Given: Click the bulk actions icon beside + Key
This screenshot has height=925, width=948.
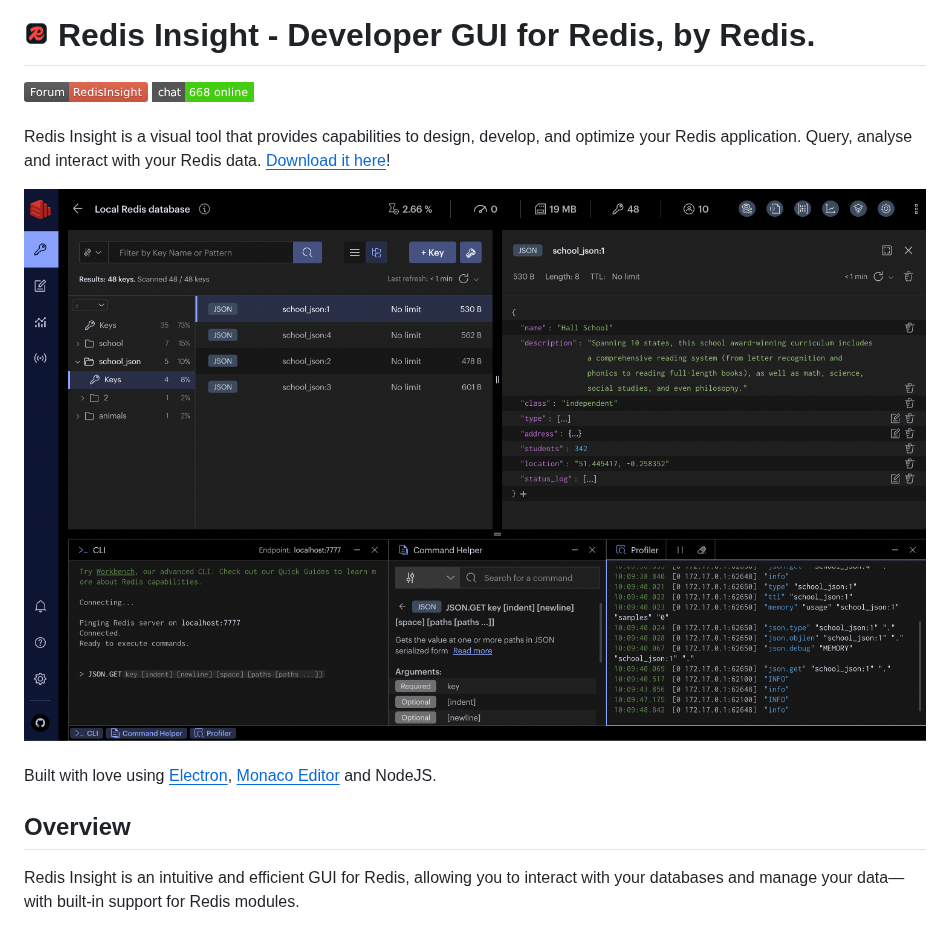Looking at the screenshot, I should tap(470, 252).
